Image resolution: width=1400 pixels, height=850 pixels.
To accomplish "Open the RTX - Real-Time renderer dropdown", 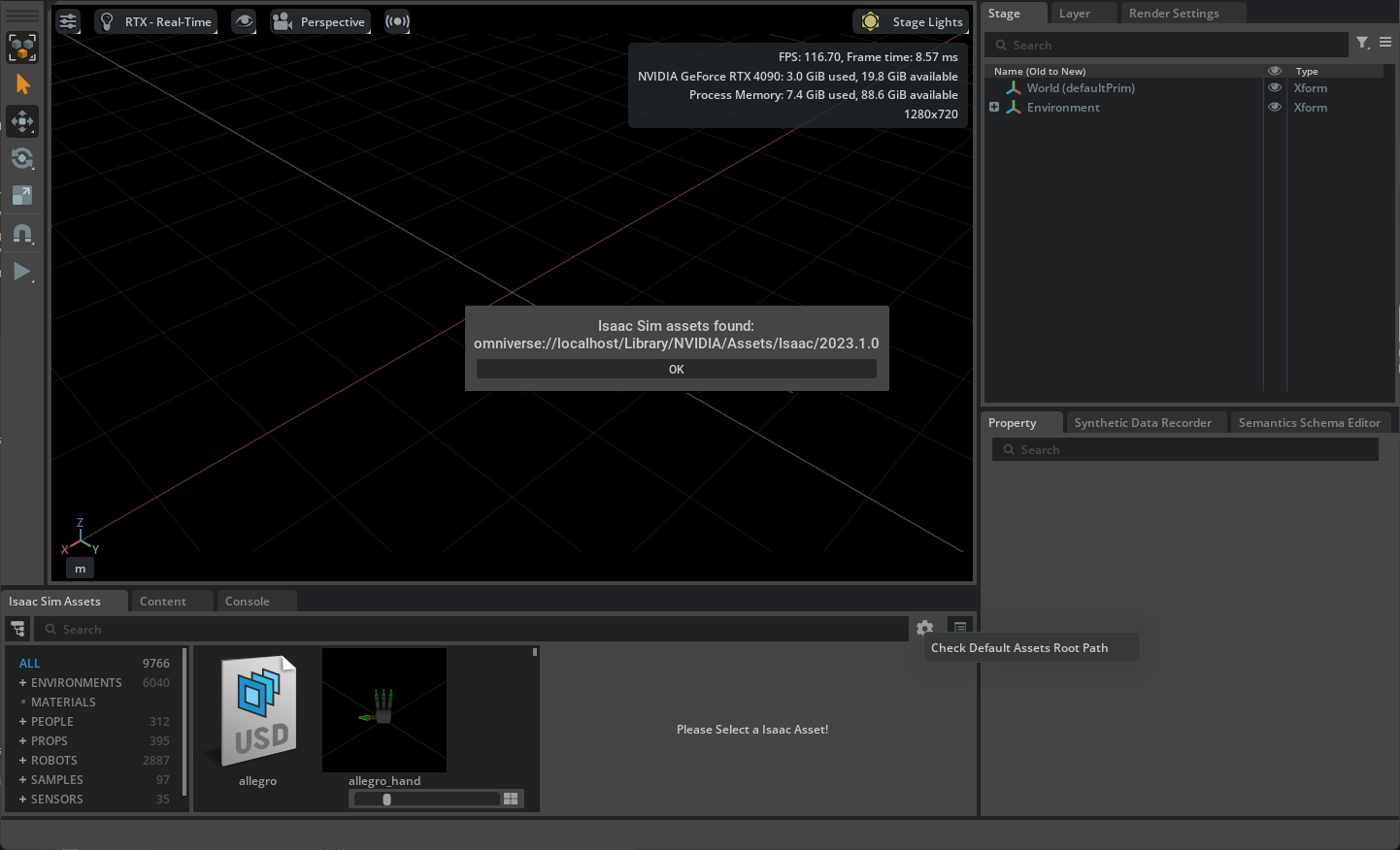I will 155,20.
